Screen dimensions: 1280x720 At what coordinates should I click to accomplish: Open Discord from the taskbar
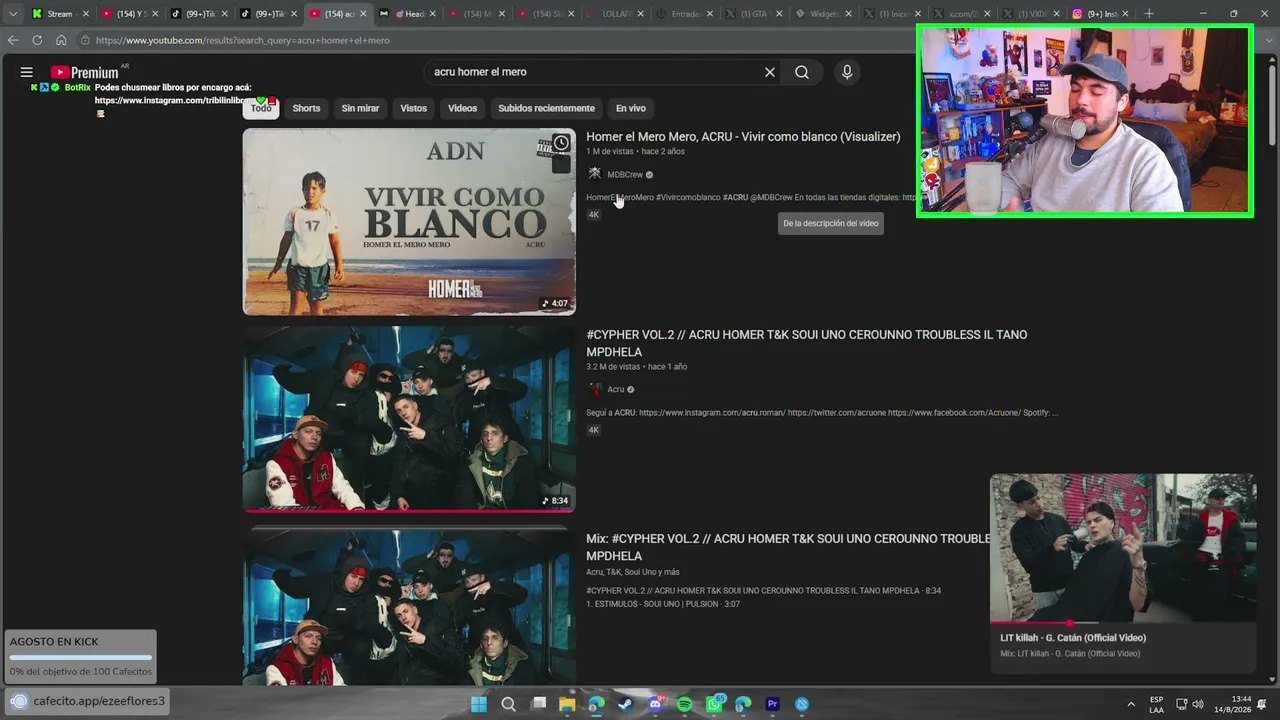[x=655, y=704]
